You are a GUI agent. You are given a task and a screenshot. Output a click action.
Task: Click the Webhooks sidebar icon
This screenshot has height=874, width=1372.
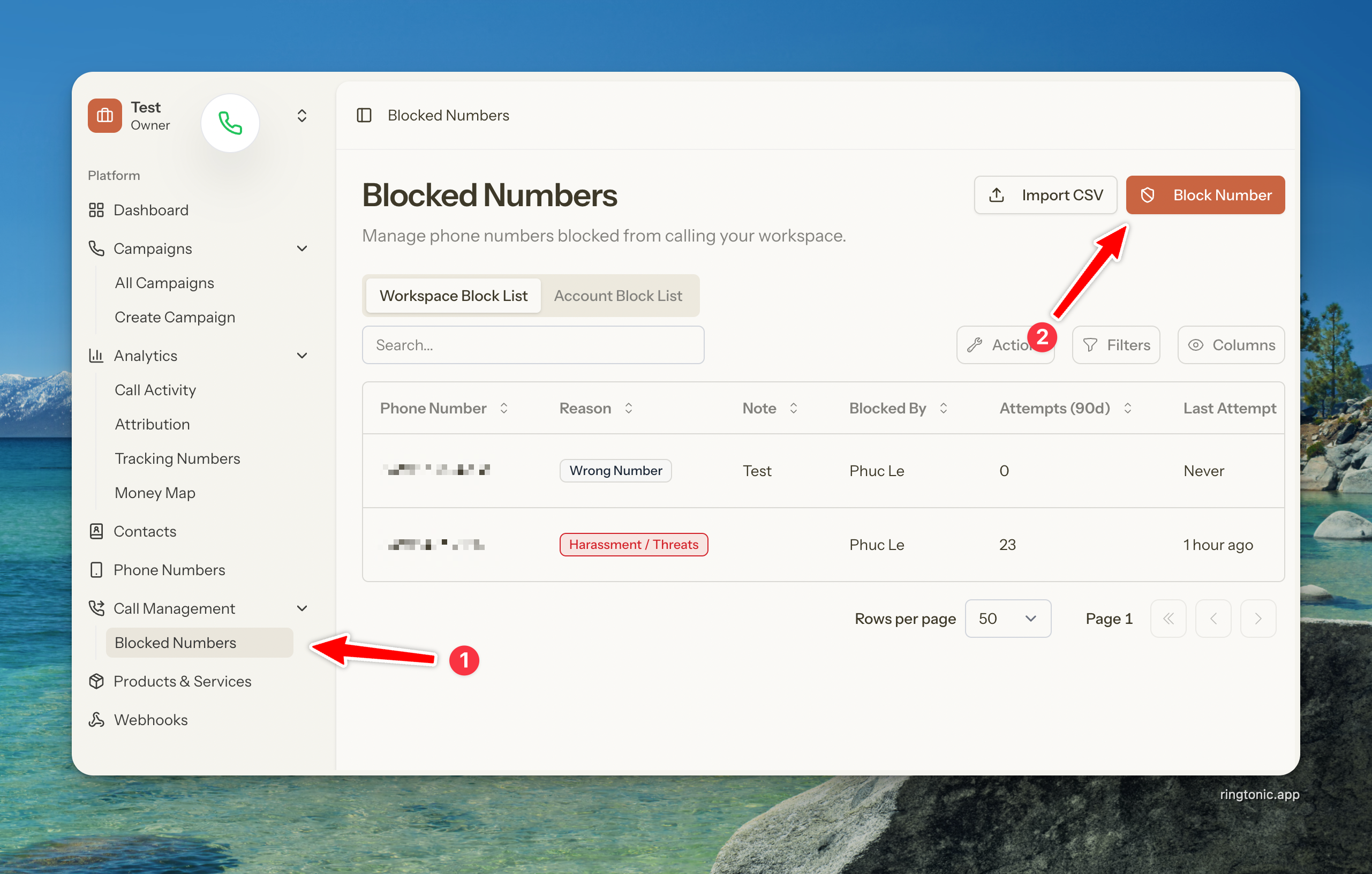click(x=96, y=720)
